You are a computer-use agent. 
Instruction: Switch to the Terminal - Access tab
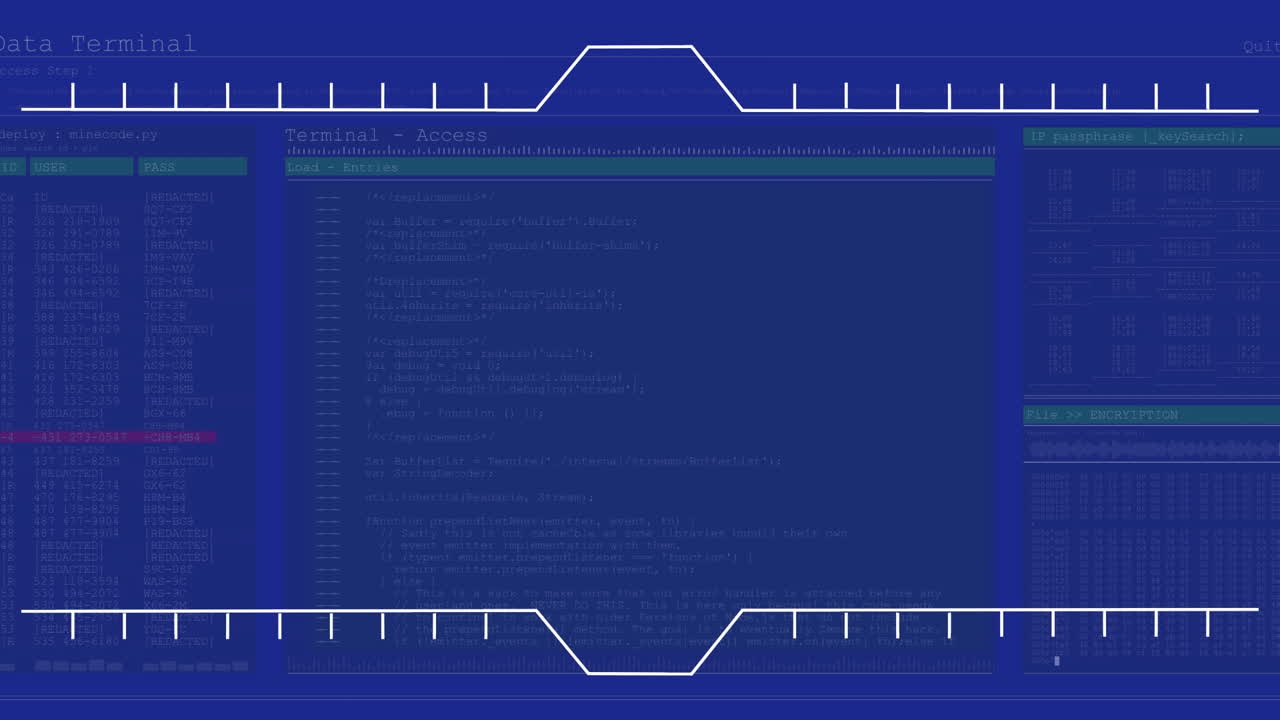click(387, 135)
